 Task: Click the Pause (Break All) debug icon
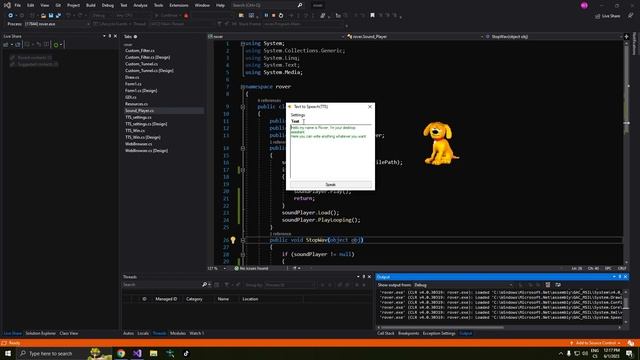point(266,16)
